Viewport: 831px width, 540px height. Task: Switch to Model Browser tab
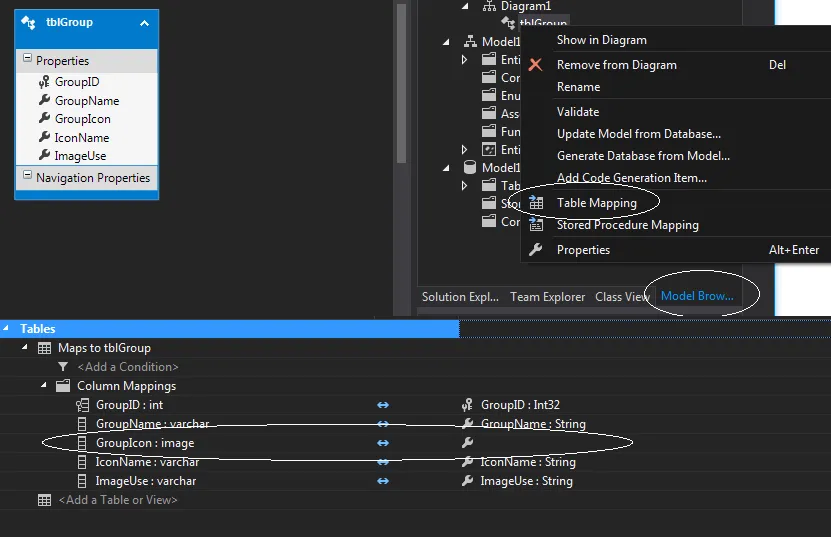coord(697,296)
